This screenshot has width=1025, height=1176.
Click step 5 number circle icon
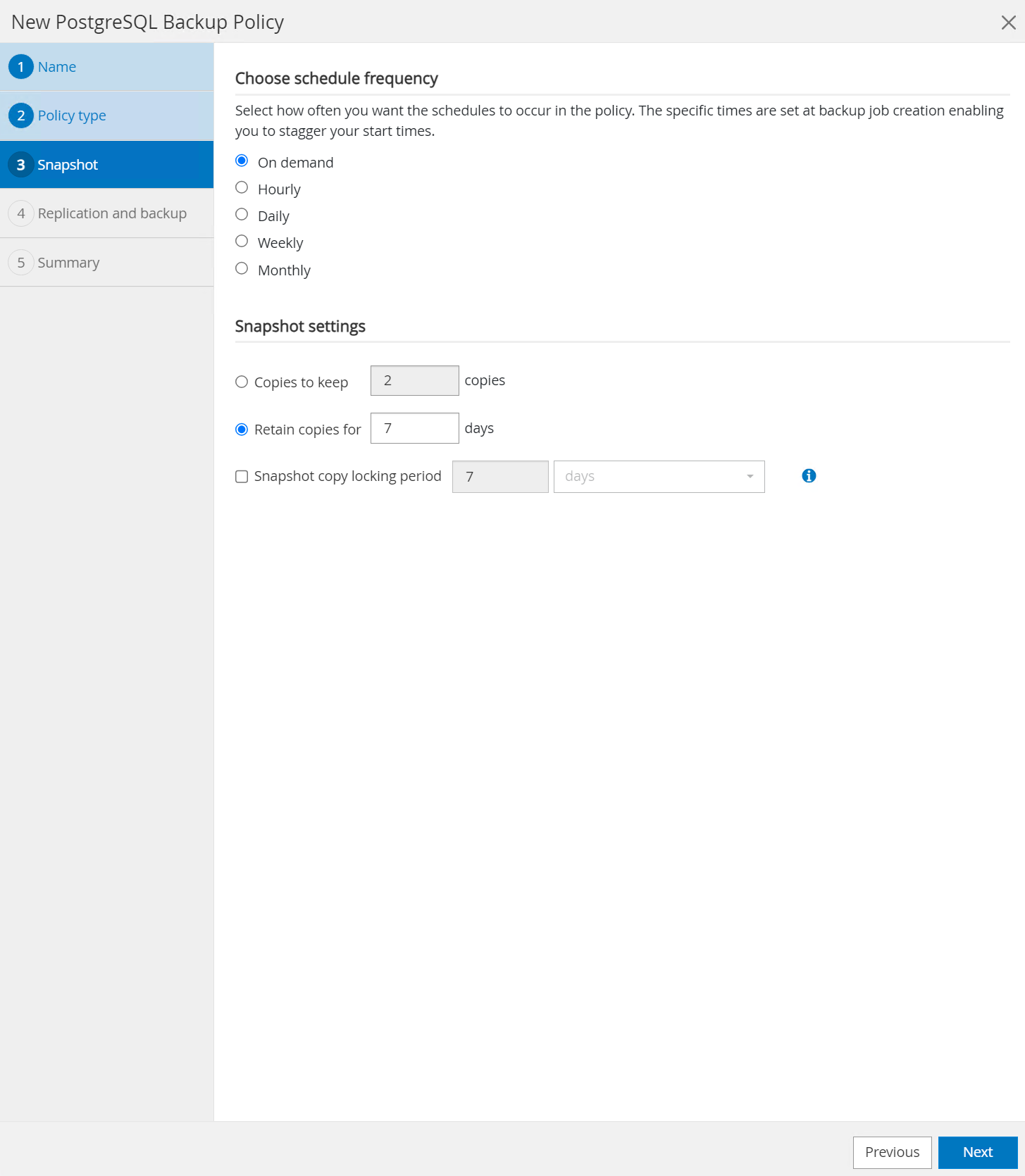point(21,263)
